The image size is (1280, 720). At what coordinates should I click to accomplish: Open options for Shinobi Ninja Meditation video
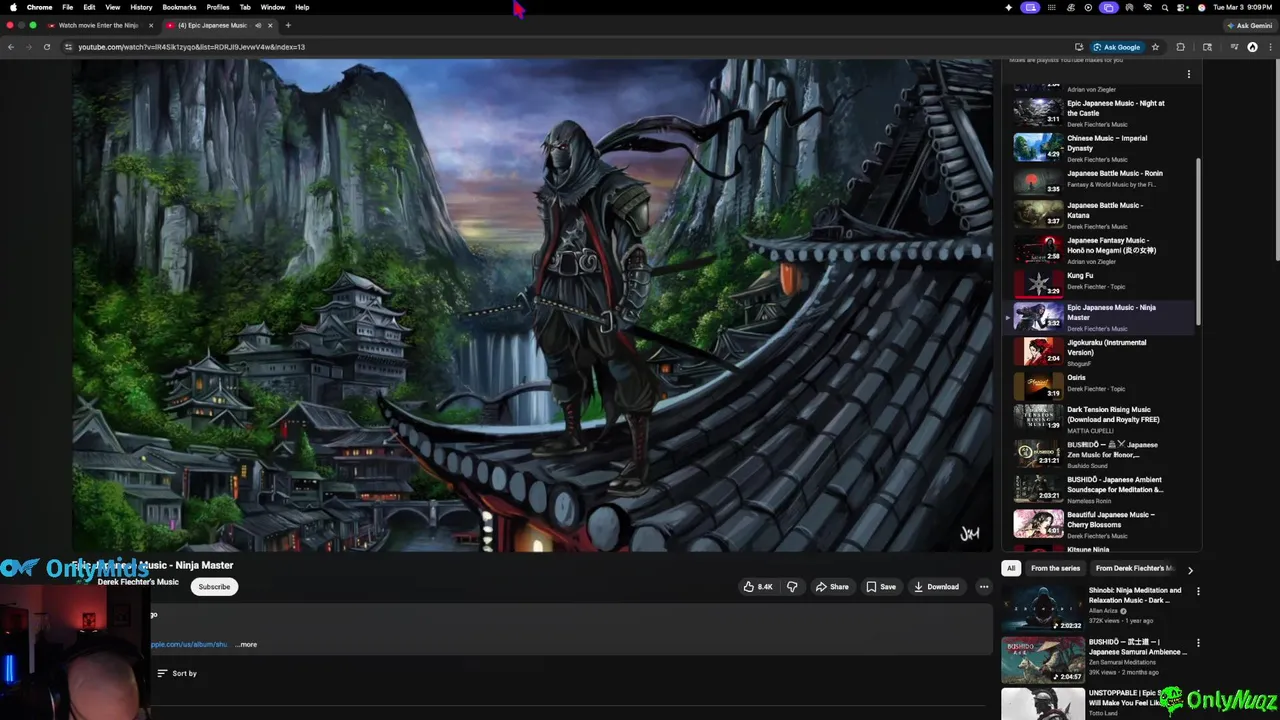click(1198, 591)
